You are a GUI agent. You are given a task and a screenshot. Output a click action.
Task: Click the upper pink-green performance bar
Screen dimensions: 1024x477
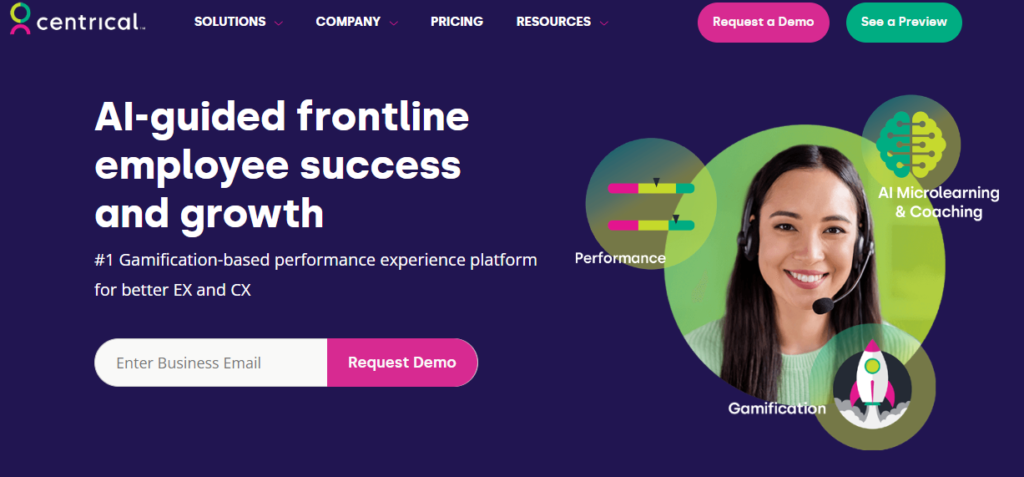[x=651, y=187]
